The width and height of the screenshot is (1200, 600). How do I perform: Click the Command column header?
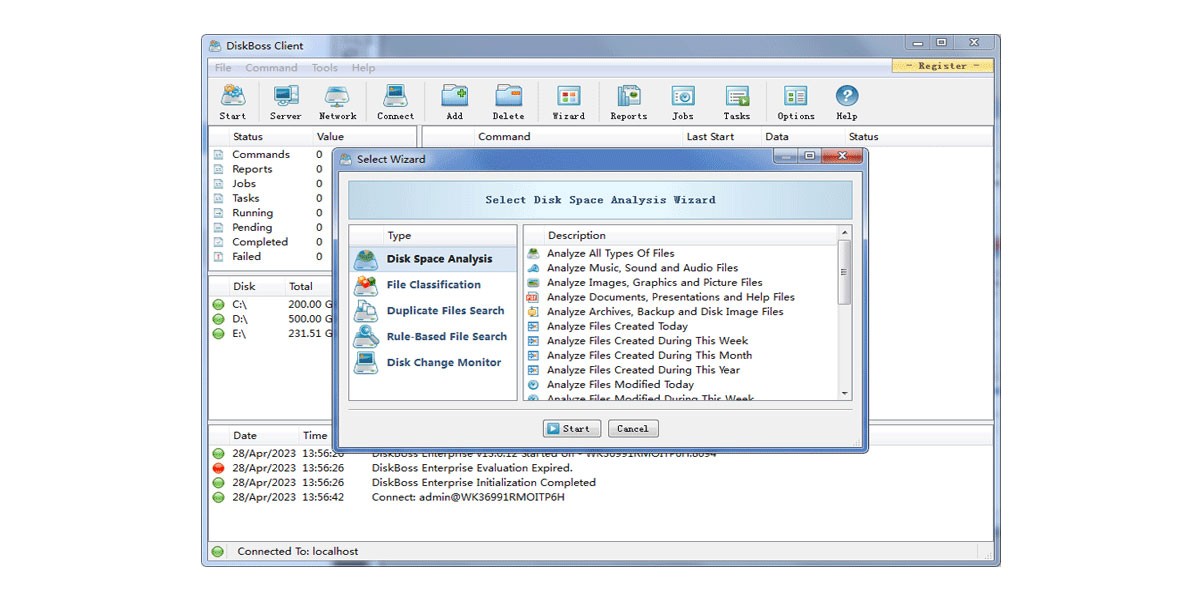coord(504,137)
